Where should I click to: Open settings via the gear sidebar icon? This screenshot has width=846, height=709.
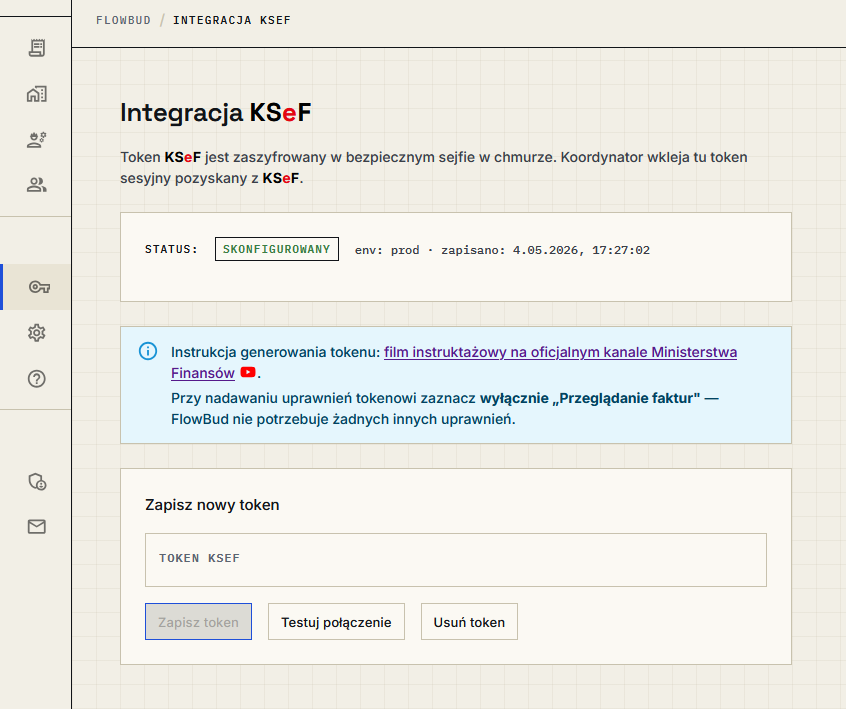click(x=37, y=333)
